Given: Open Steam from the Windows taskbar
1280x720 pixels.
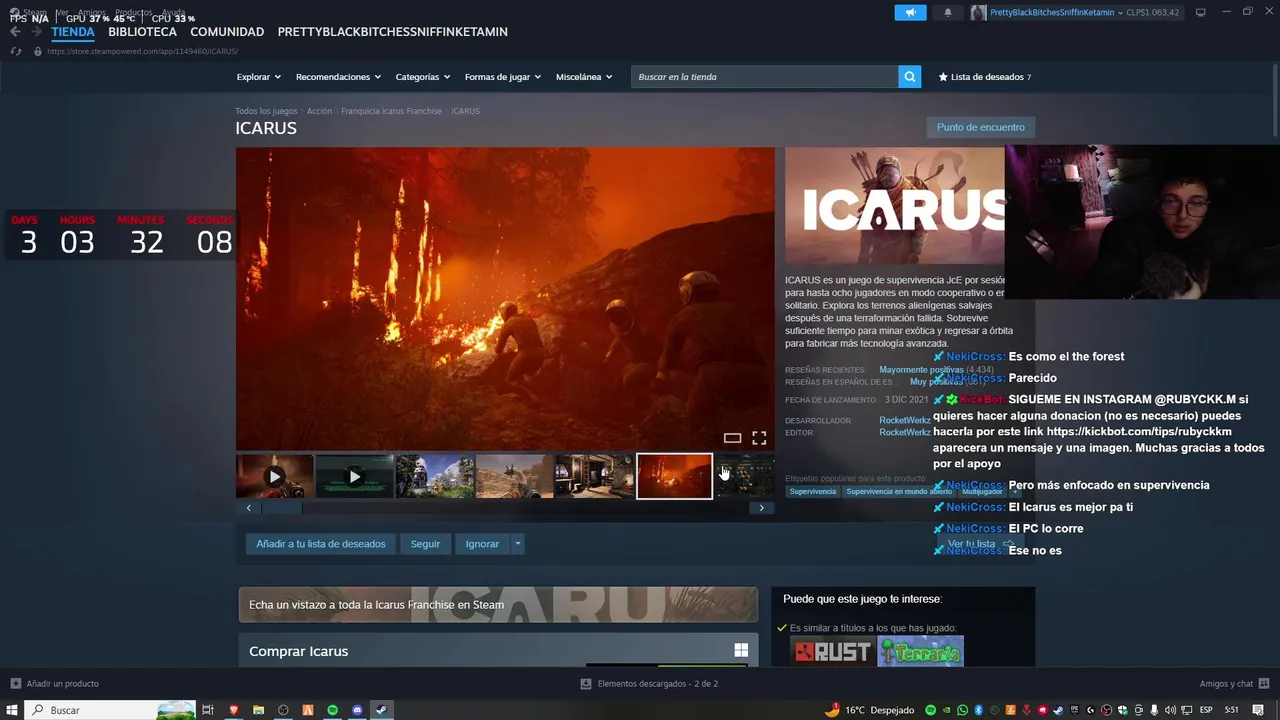Looking at the screenshot, I should point(382,710).
